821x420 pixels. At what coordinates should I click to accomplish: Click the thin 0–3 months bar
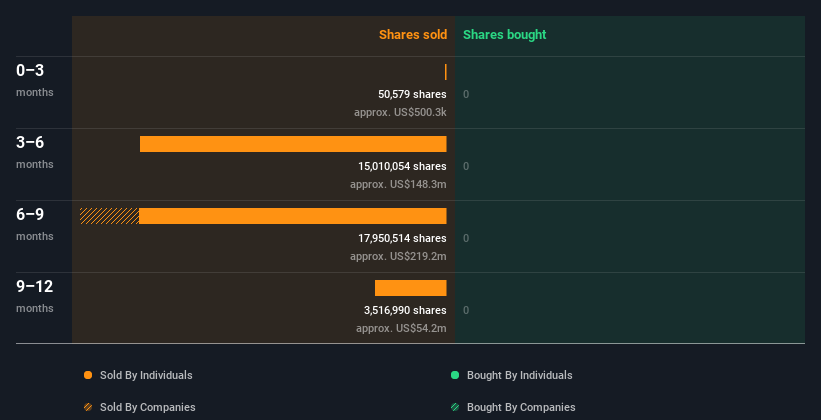click(x=445, y=72)
